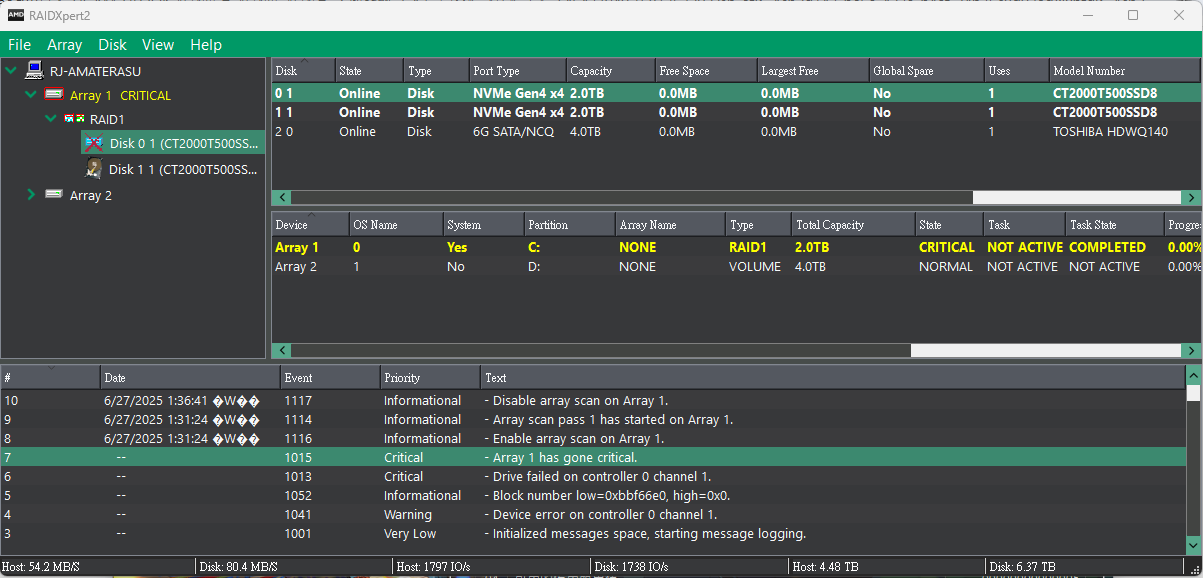This screenshot has height=578, width=1203.
Task: Select the TOSHIBA HDWQ140 disk row
Action: point(736,132)
